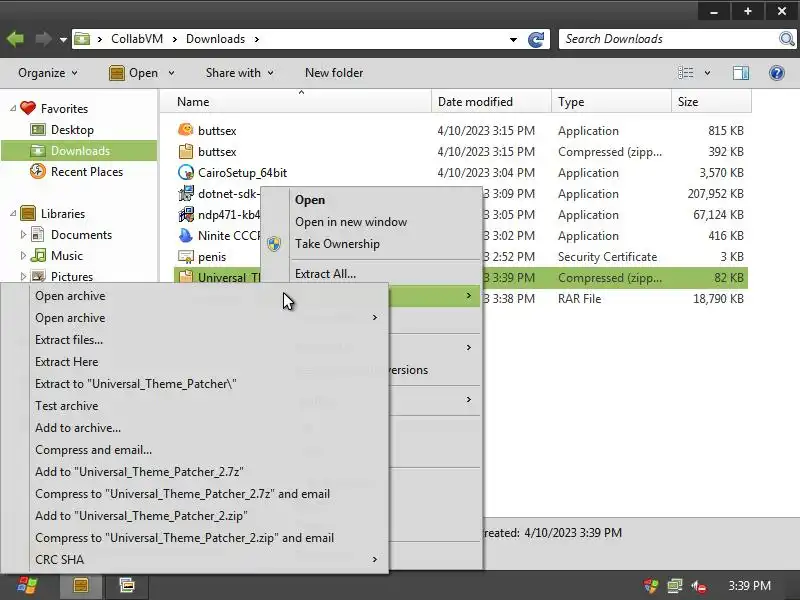Choose Open in new window
This screenshot has width=800, height=600.
(x=351, y=222)
